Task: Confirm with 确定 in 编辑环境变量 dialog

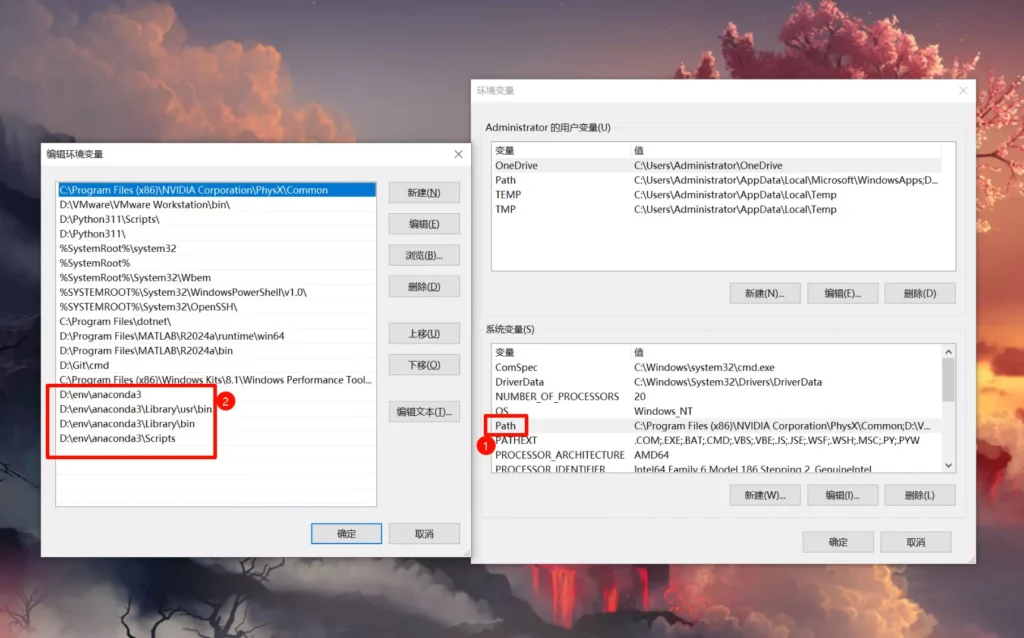Action: coord(346,534)
